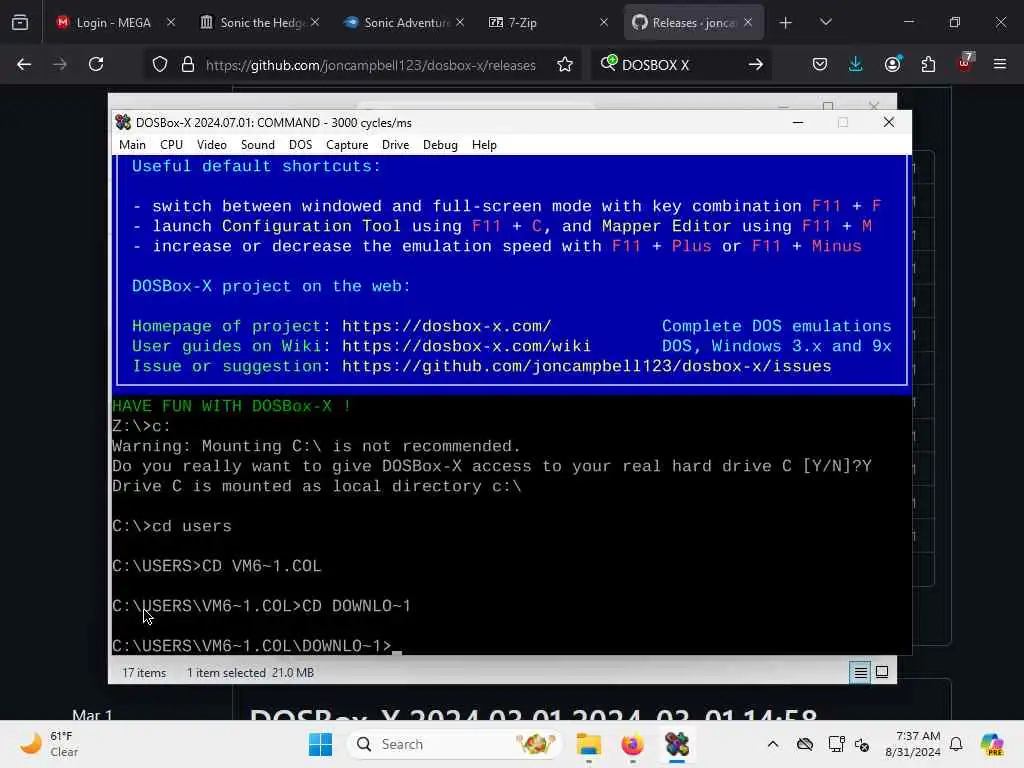
Task: Switch Explorer window to large icons view
Action: (x=882, y=672)
